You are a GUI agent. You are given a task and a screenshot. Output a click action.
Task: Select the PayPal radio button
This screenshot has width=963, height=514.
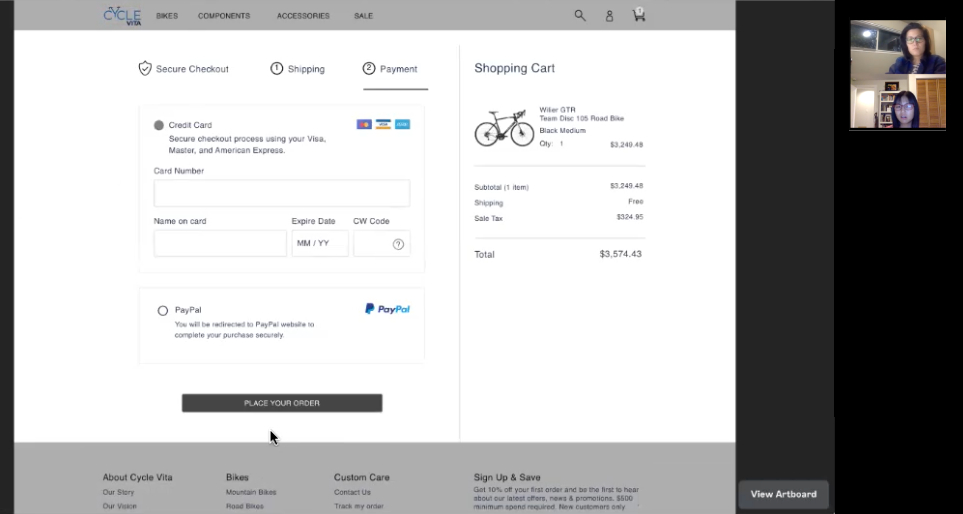163,310
